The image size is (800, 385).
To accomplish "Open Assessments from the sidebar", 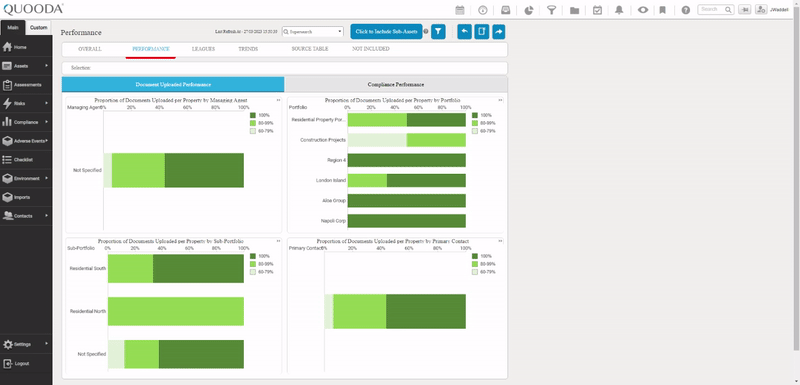I will (x=26, y=85).
